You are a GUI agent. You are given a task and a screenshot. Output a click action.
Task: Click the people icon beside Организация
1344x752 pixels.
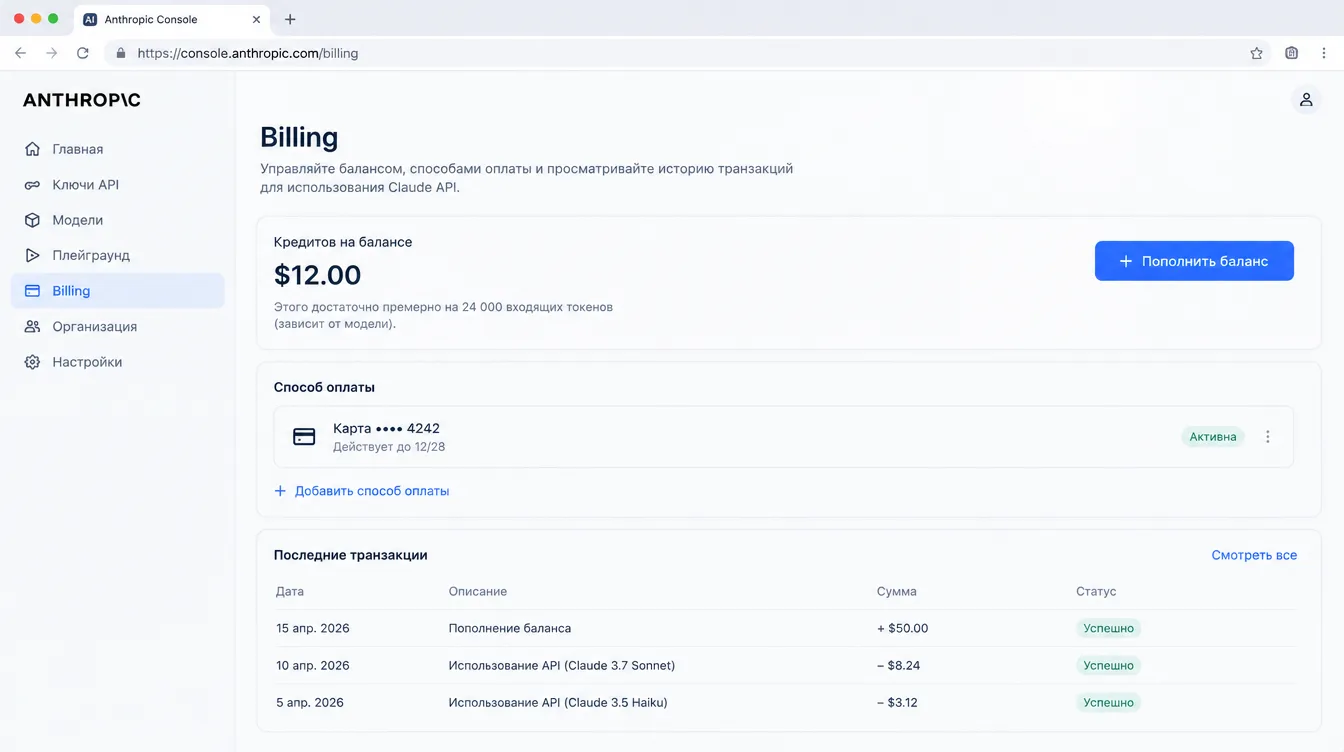32,326
